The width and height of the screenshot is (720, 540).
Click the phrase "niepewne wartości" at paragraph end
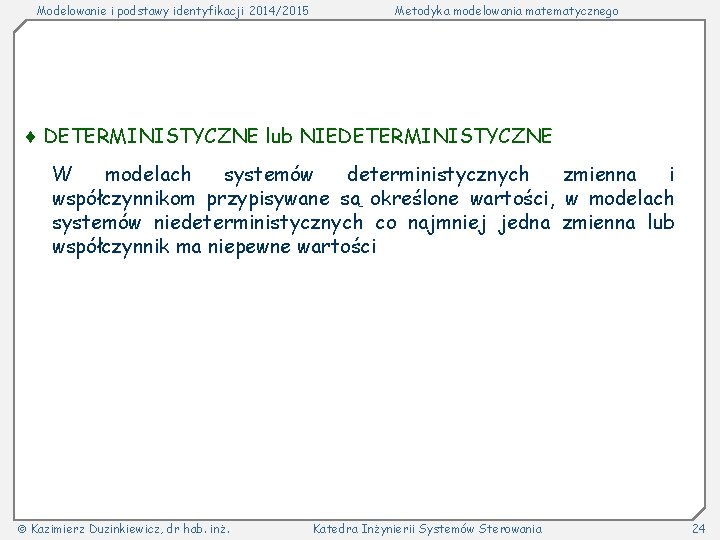[292, 248]
